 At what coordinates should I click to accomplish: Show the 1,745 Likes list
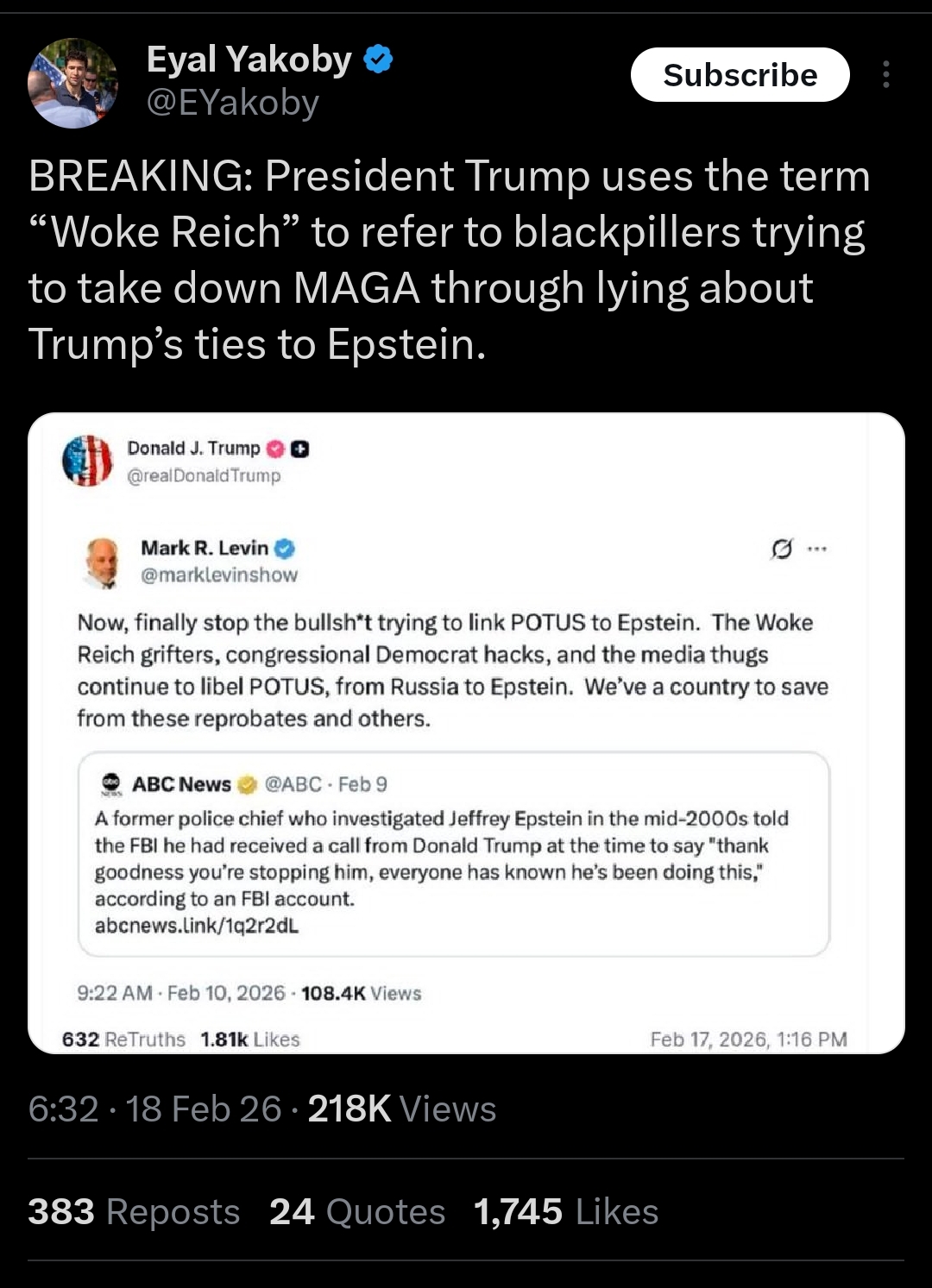pos(566,1211)
